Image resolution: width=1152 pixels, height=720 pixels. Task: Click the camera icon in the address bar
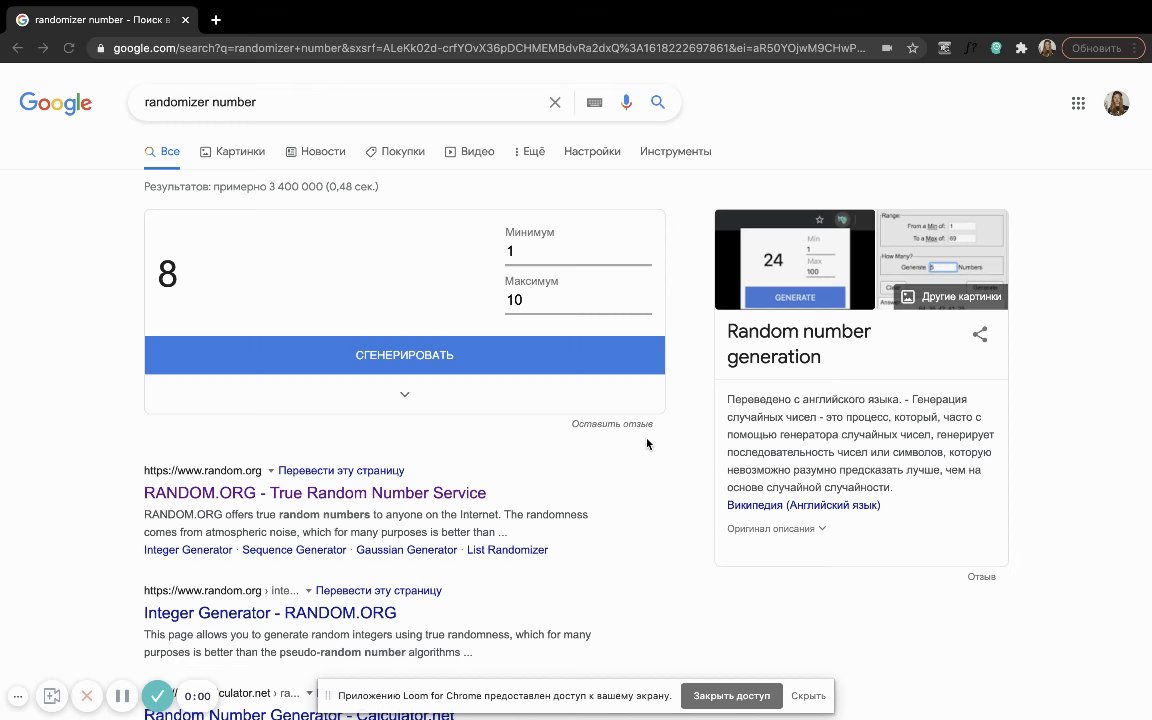[x=887, y=48]
